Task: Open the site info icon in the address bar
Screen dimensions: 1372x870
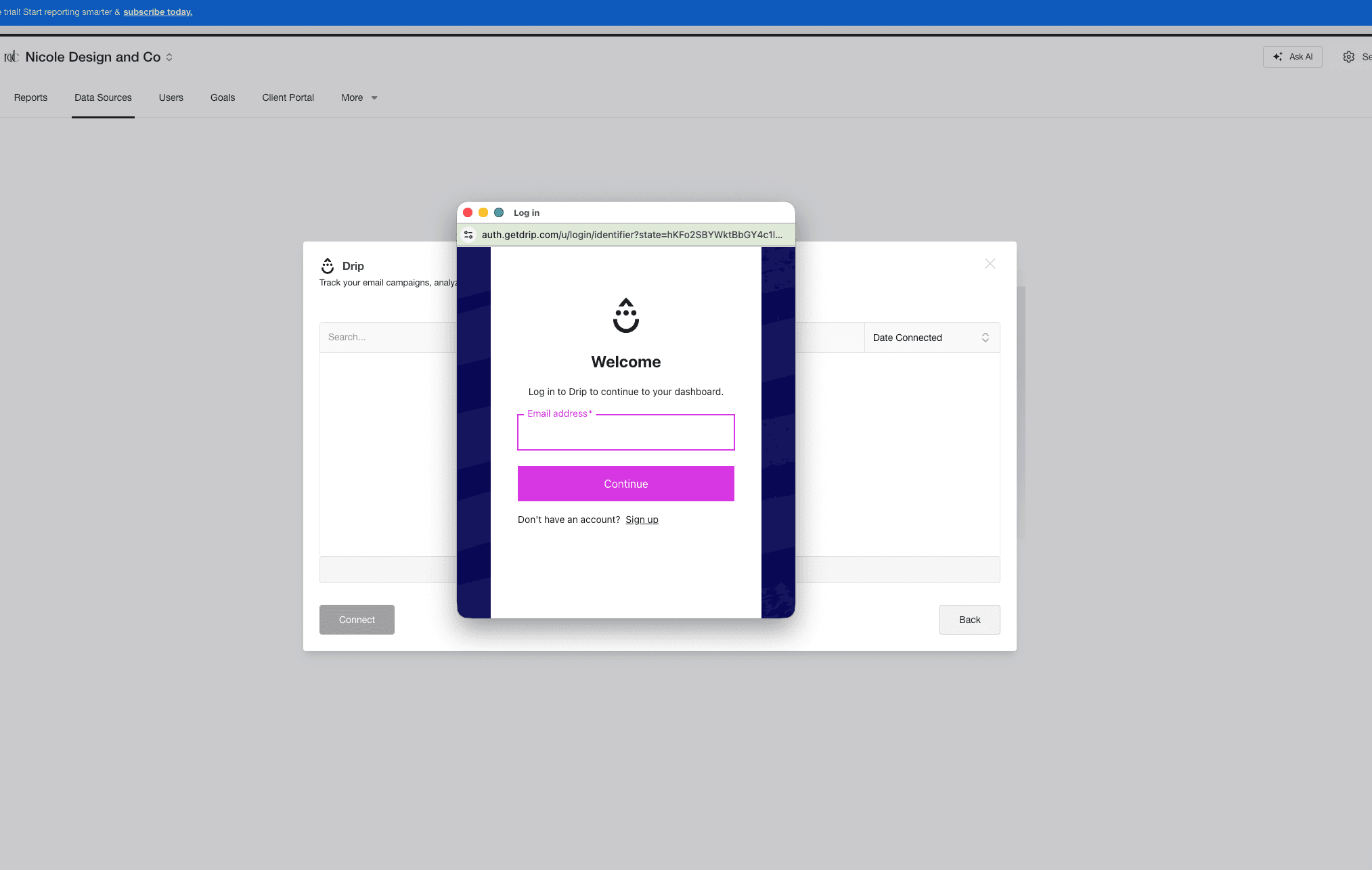Action: (468, 235)
